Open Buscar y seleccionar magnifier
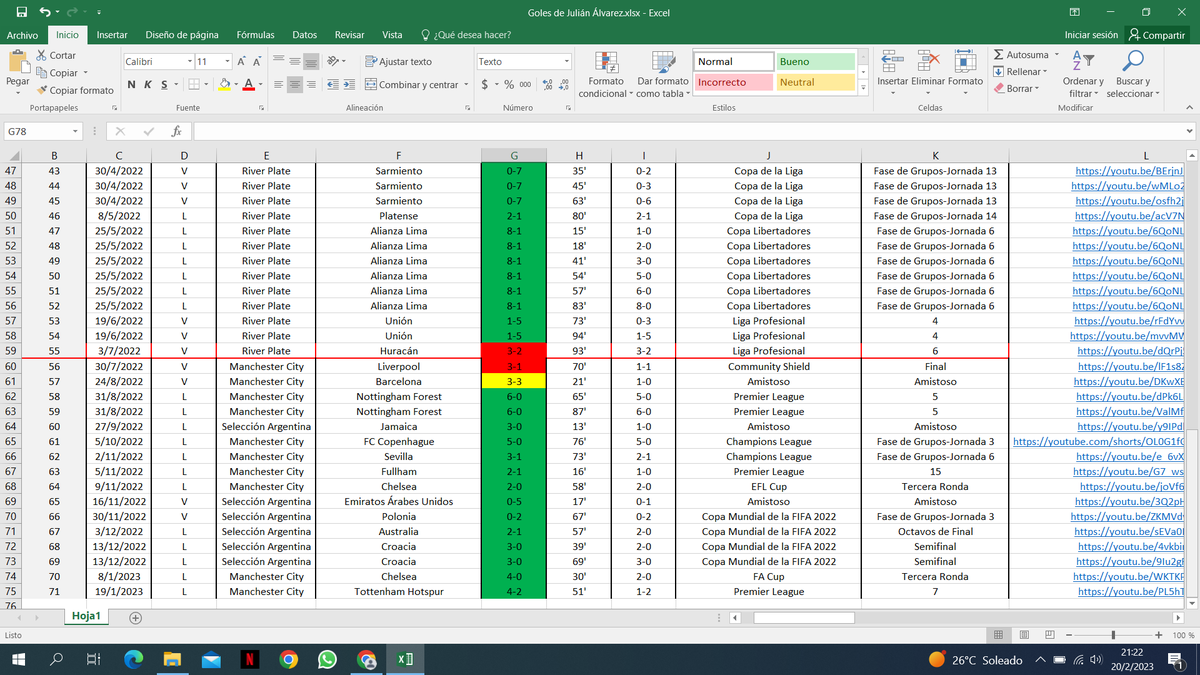Screen dimensions: 1200x675 (x=1133, y=74)
